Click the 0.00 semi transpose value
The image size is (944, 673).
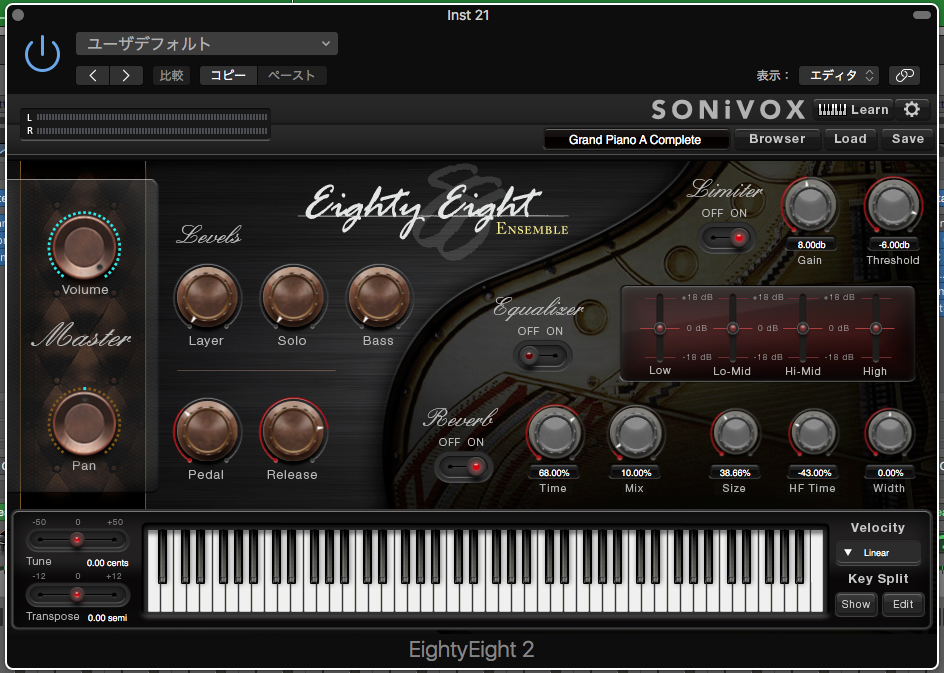coord(107,618)
